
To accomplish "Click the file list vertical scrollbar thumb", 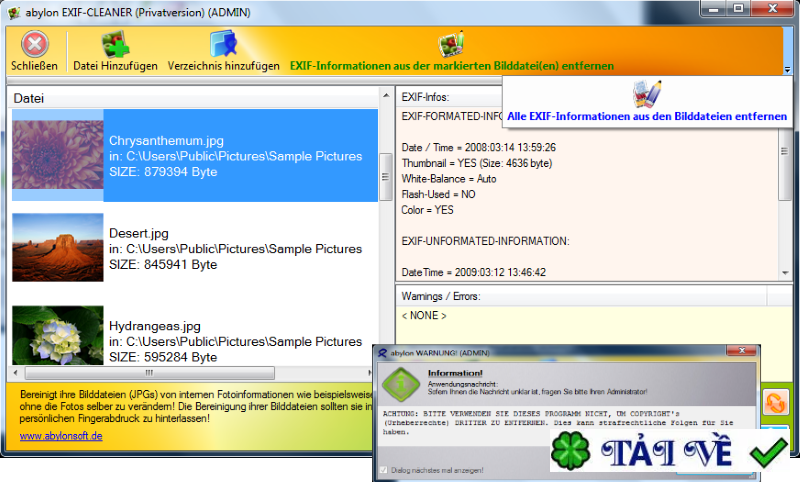I will [x=386, y=177].
